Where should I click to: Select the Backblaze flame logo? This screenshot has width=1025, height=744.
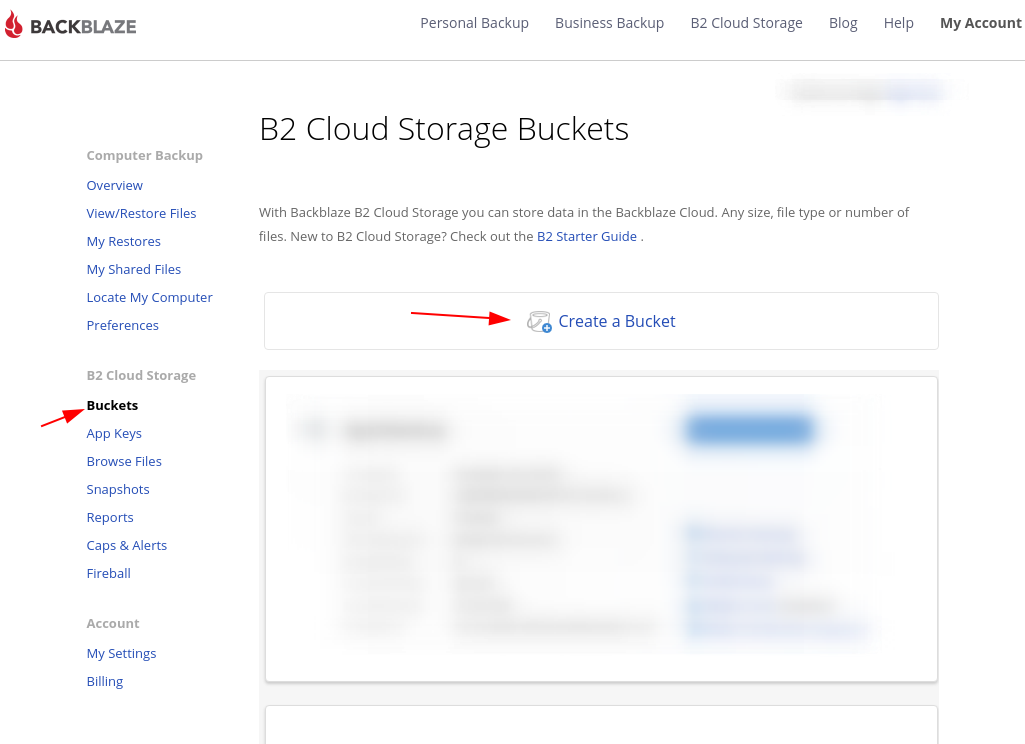[x=14, y=24]
